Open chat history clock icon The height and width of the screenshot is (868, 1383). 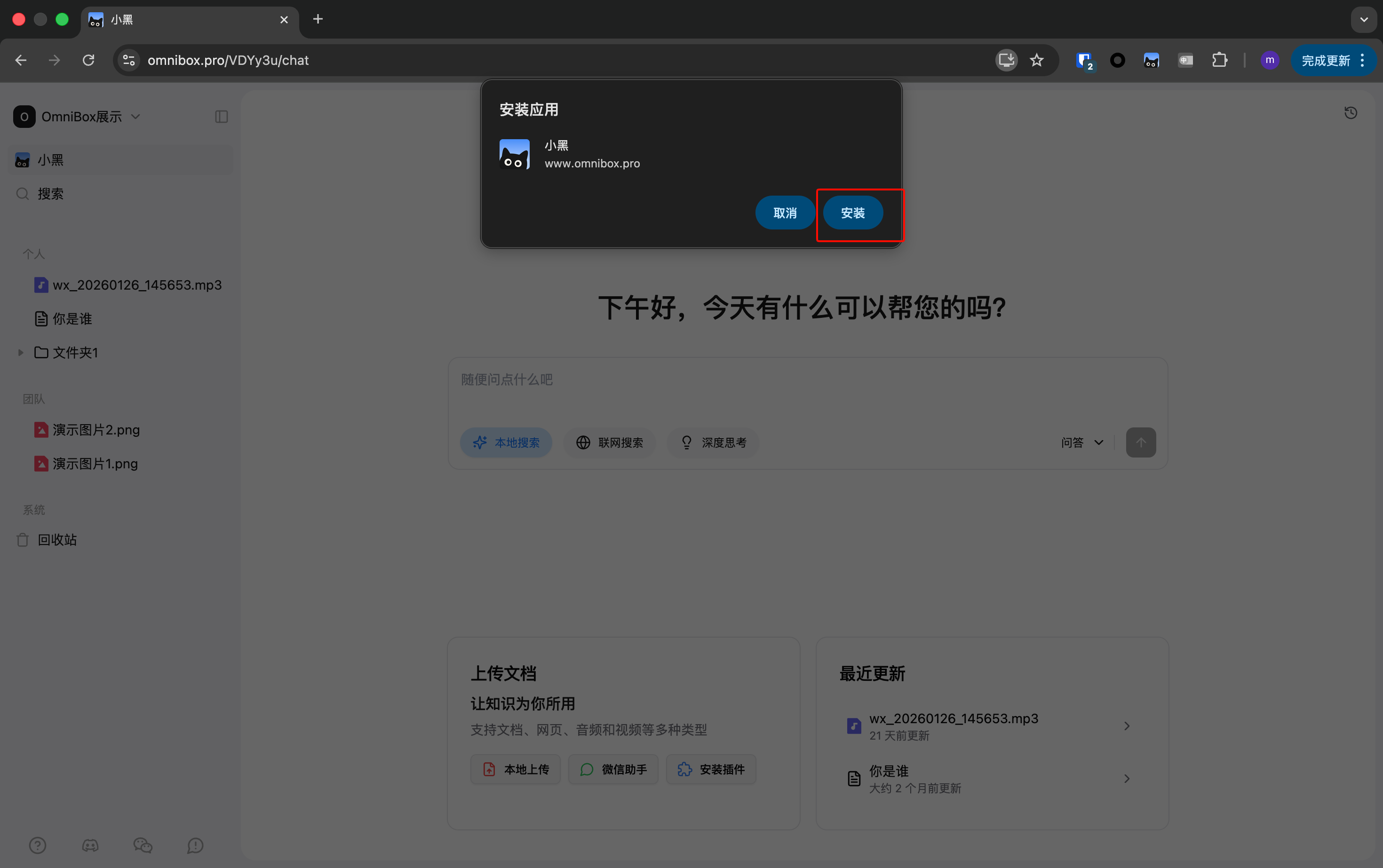click(1350, 113)
